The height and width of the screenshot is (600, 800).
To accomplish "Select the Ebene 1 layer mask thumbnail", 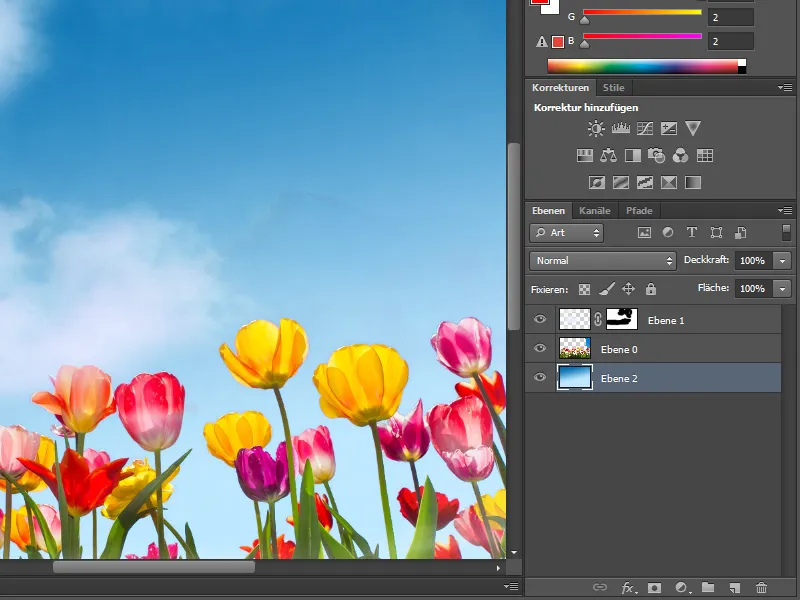I will click(x=621, y=319).
